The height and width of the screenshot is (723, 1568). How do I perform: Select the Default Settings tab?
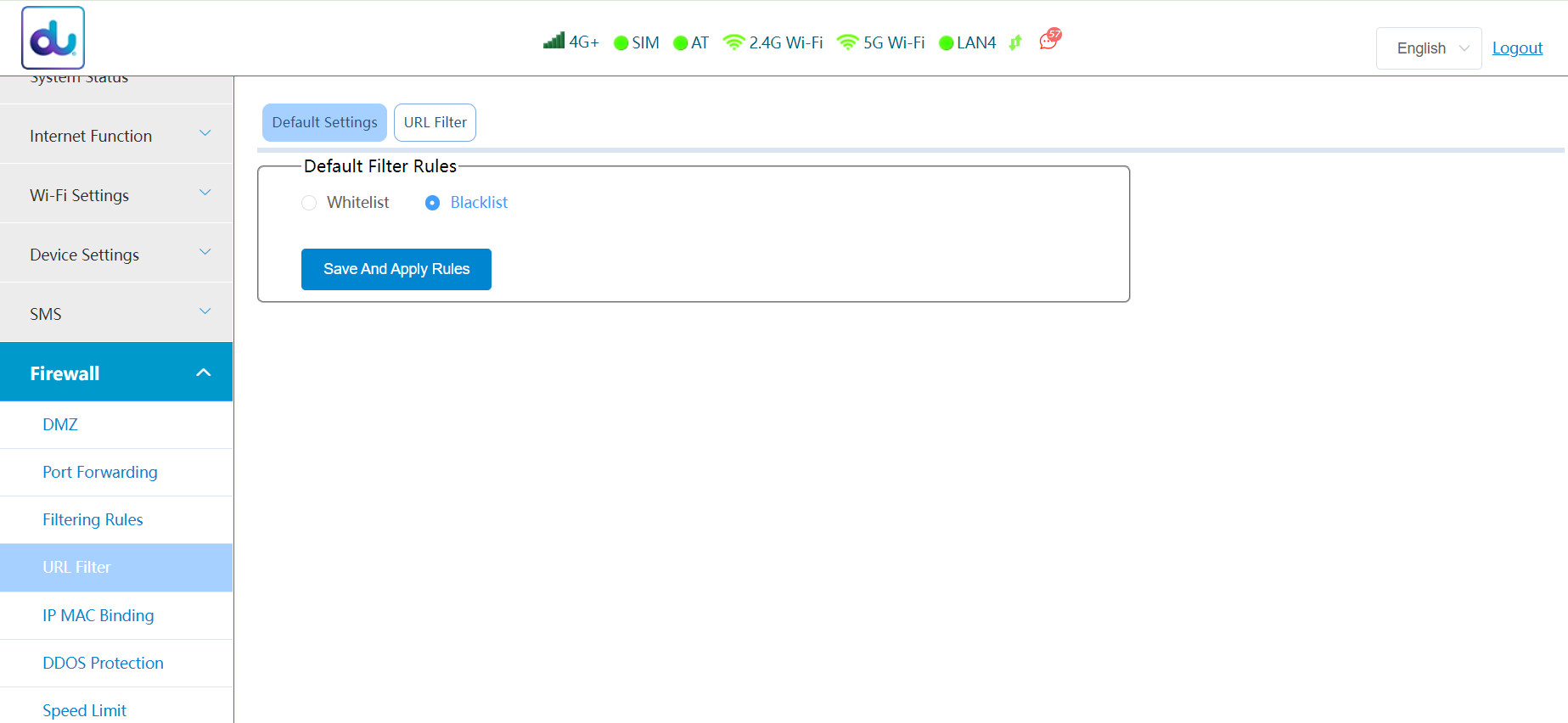click(x=324, y=122)
